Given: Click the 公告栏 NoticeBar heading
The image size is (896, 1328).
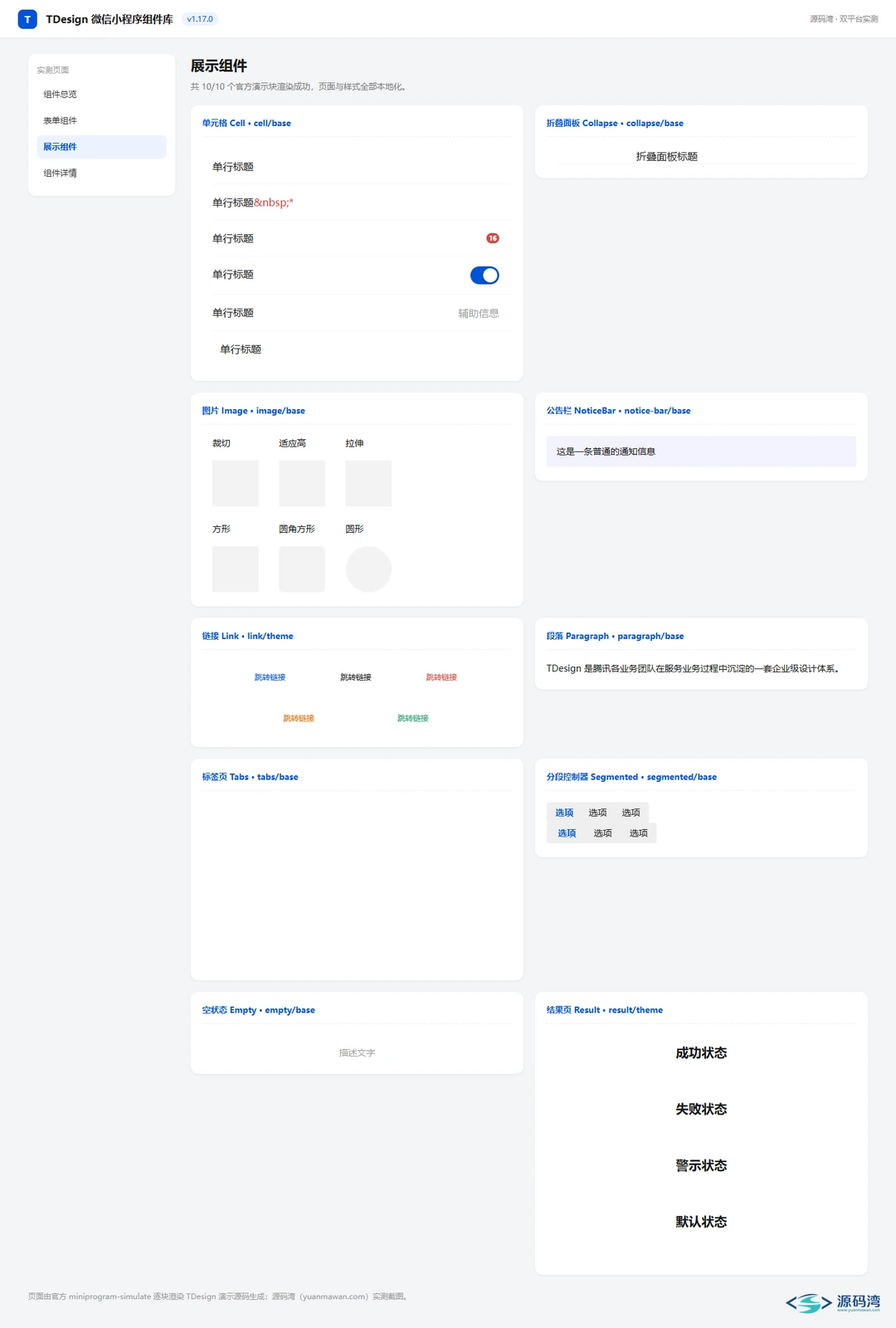Looking at the screenshot, I should click(618, 411).
